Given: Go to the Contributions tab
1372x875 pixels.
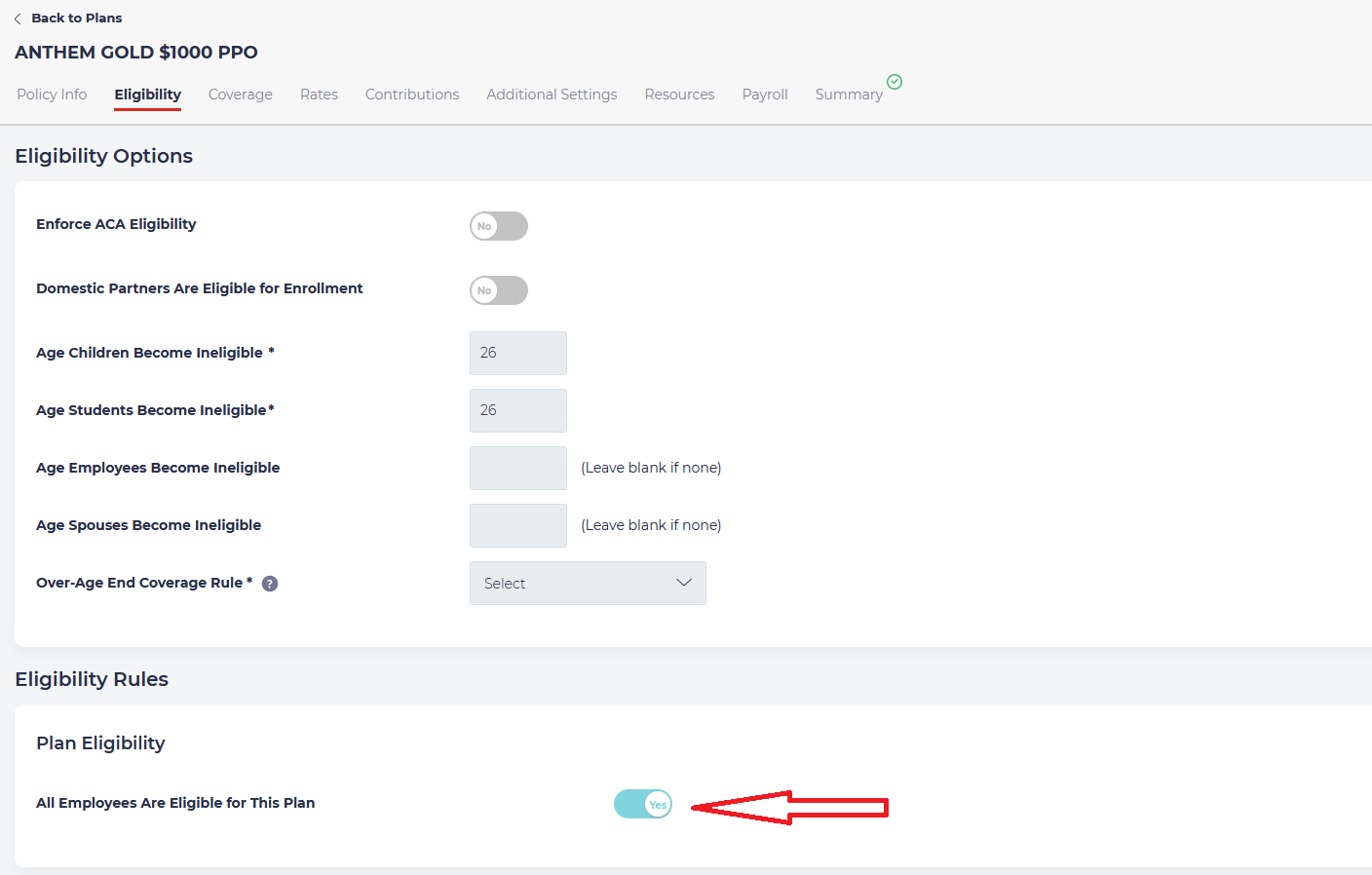Looking at the screenshot, I should (411, 94).
